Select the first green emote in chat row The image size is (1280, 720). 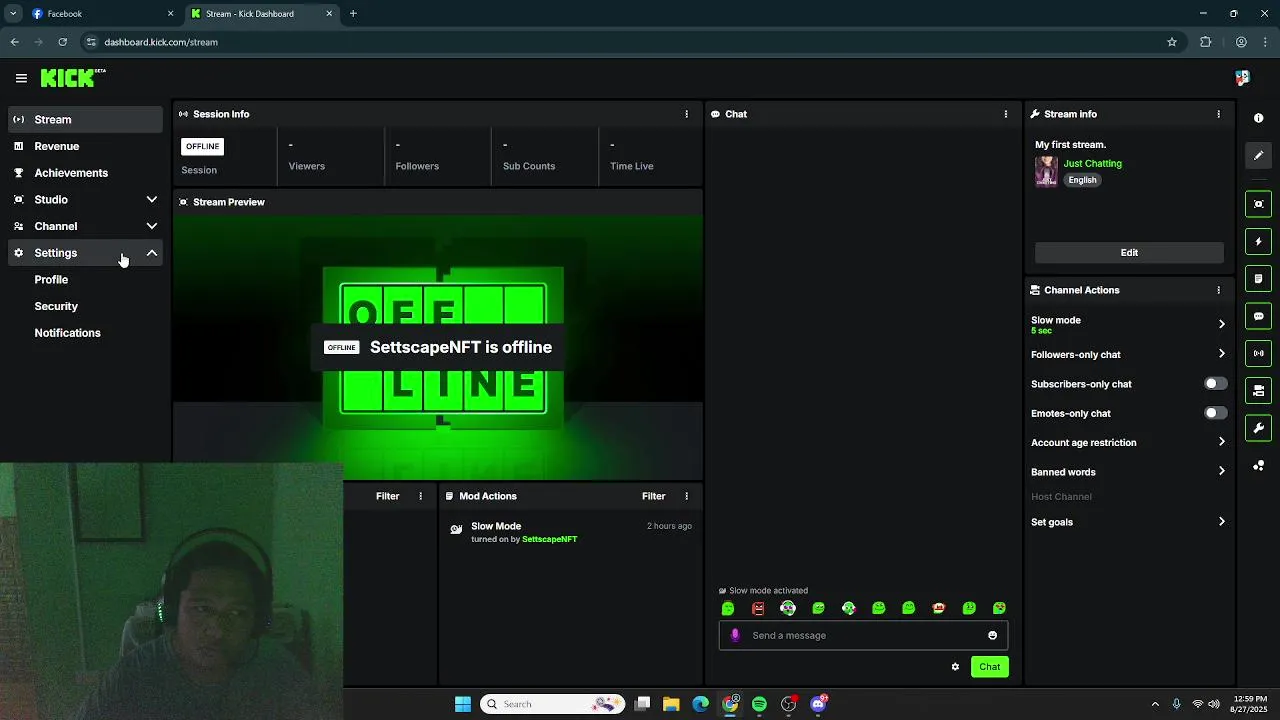[728, 608]
